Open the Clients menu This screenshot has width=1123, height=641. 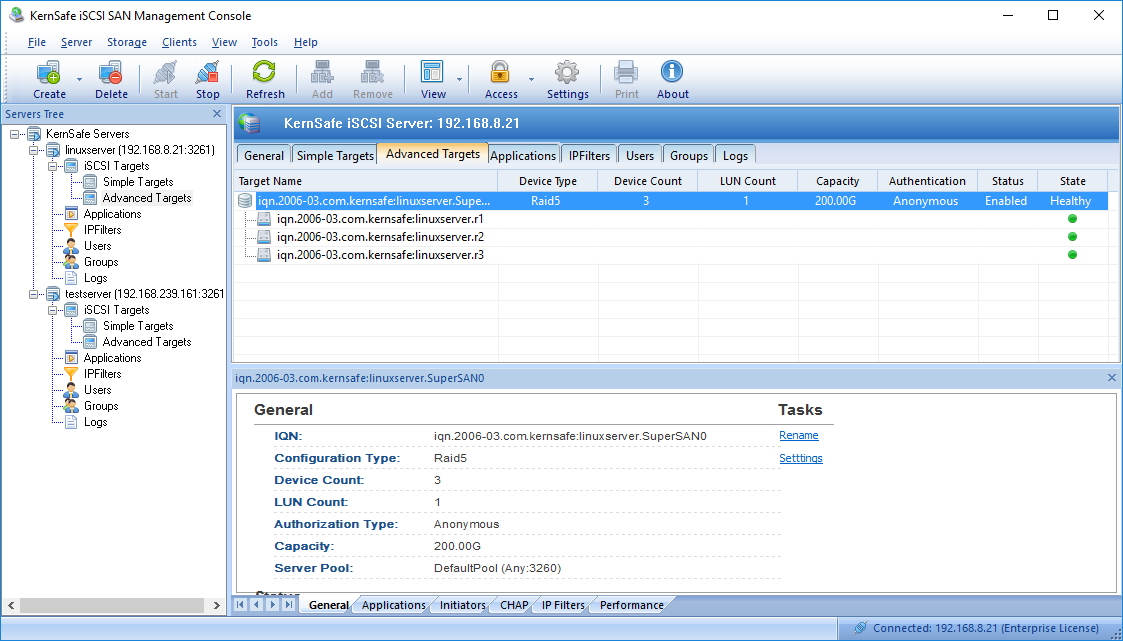pos(179,42)
